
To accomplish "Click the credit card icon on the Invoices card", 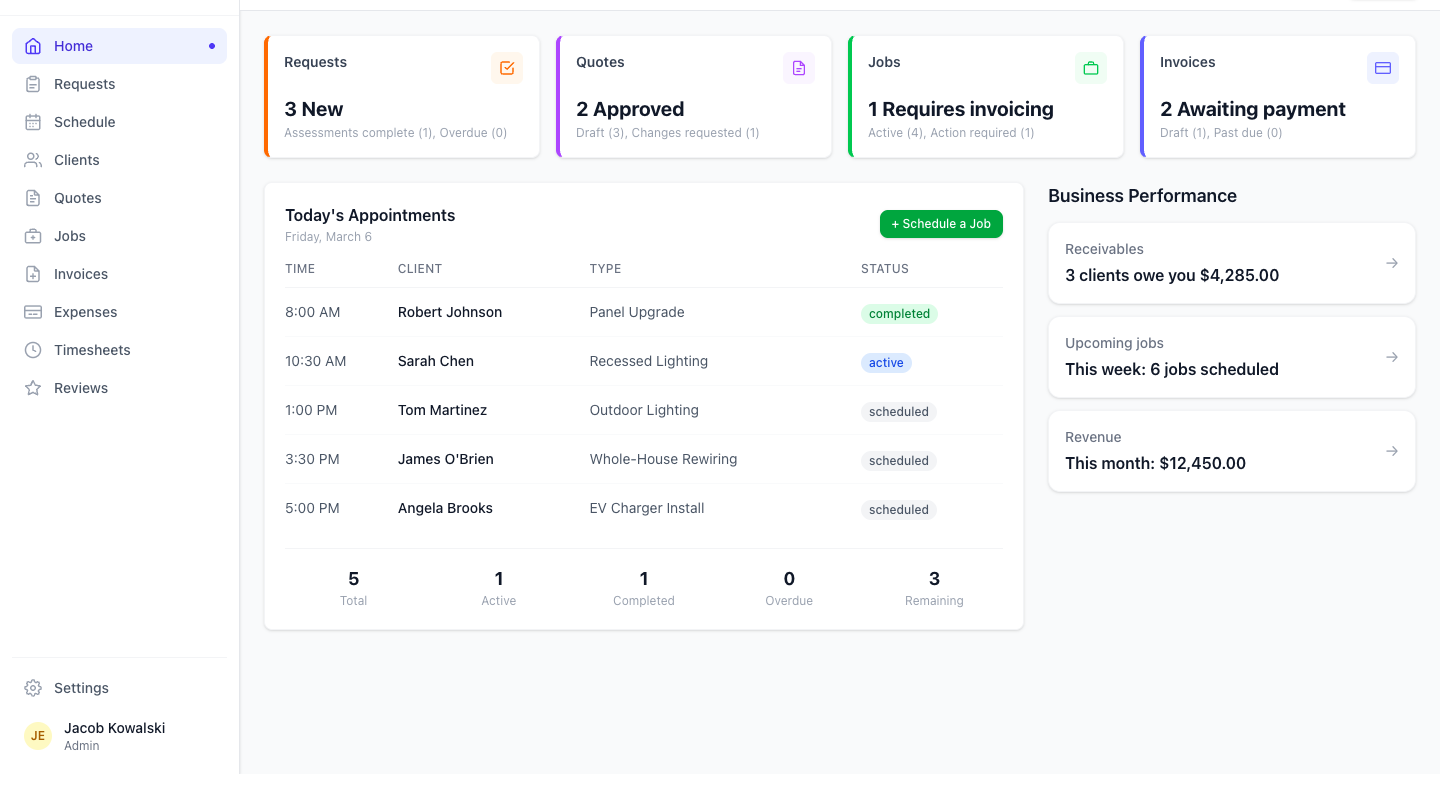I will (1383, 68).
